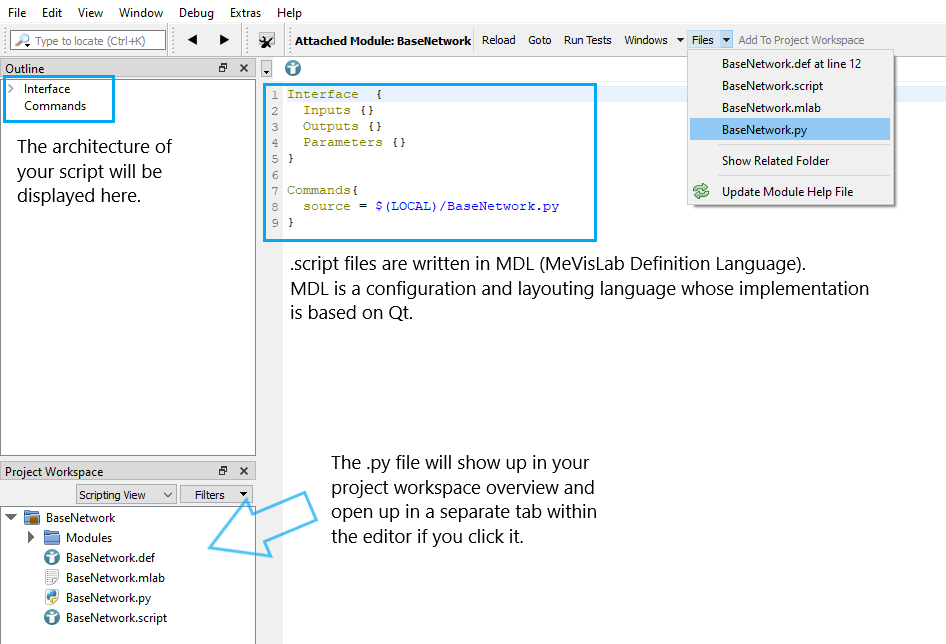Click the Update Module Help File icon
The image size is (946, 644).
pyautogui.click(x=701, y=191)
